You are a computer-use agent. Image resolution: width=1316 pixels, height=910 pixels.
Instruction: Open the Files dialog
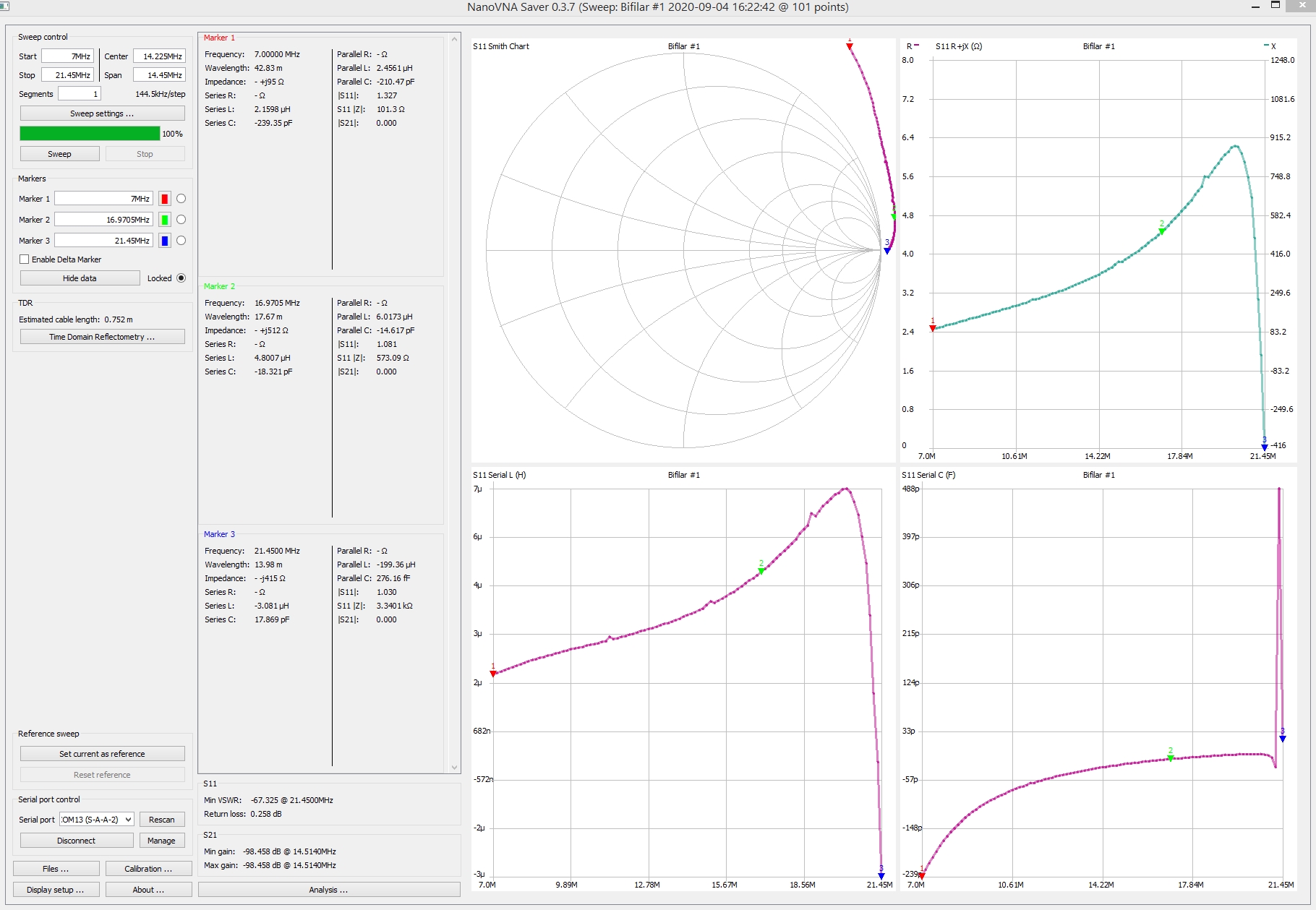[56, 869]
